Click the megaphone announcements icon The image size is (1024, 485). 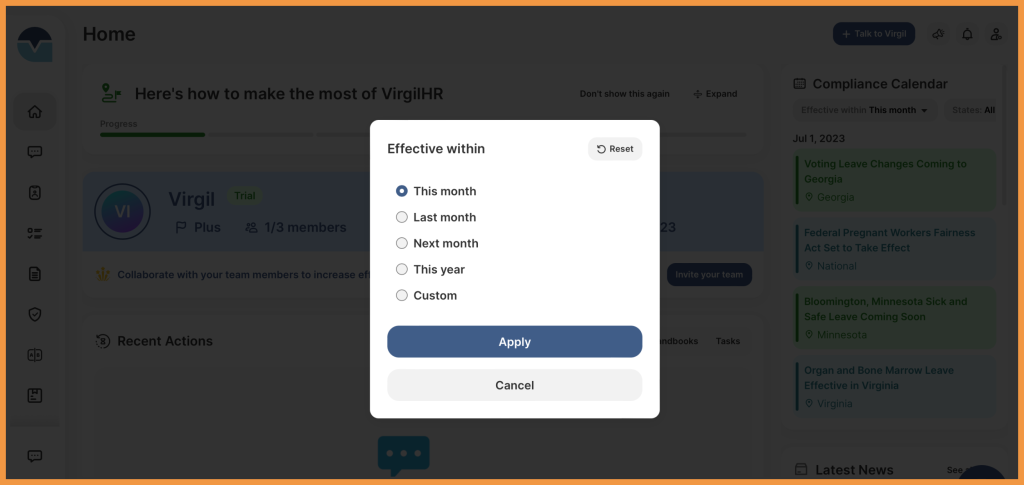(x=938, y=34)
